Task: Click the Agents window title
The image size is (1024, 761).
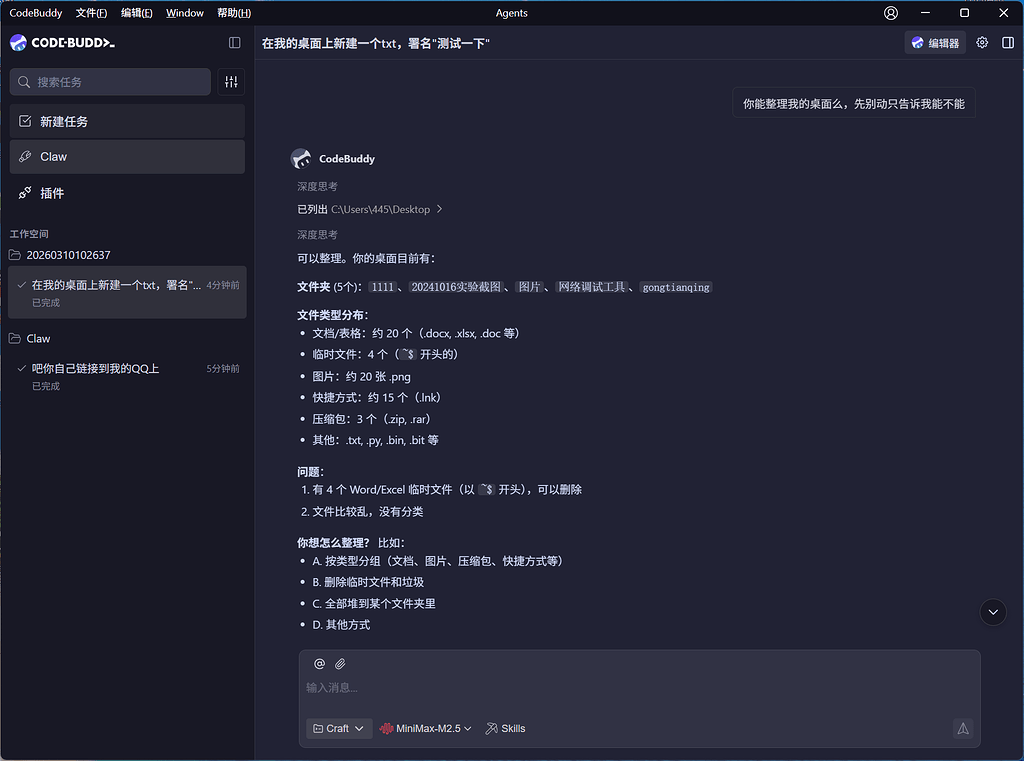Action: (511, 13)
